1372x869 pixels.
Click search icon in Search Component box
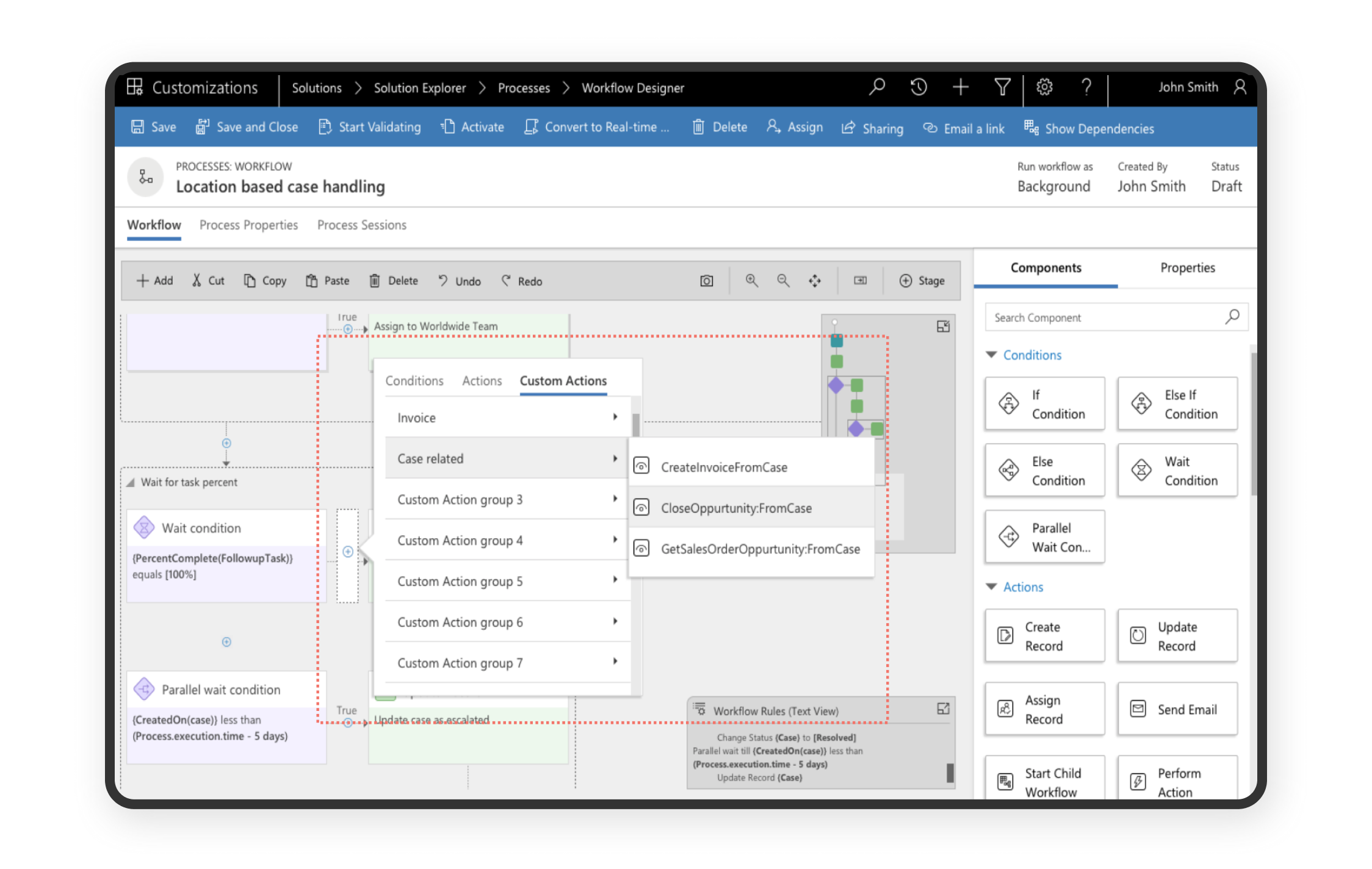coord(1232,317)
